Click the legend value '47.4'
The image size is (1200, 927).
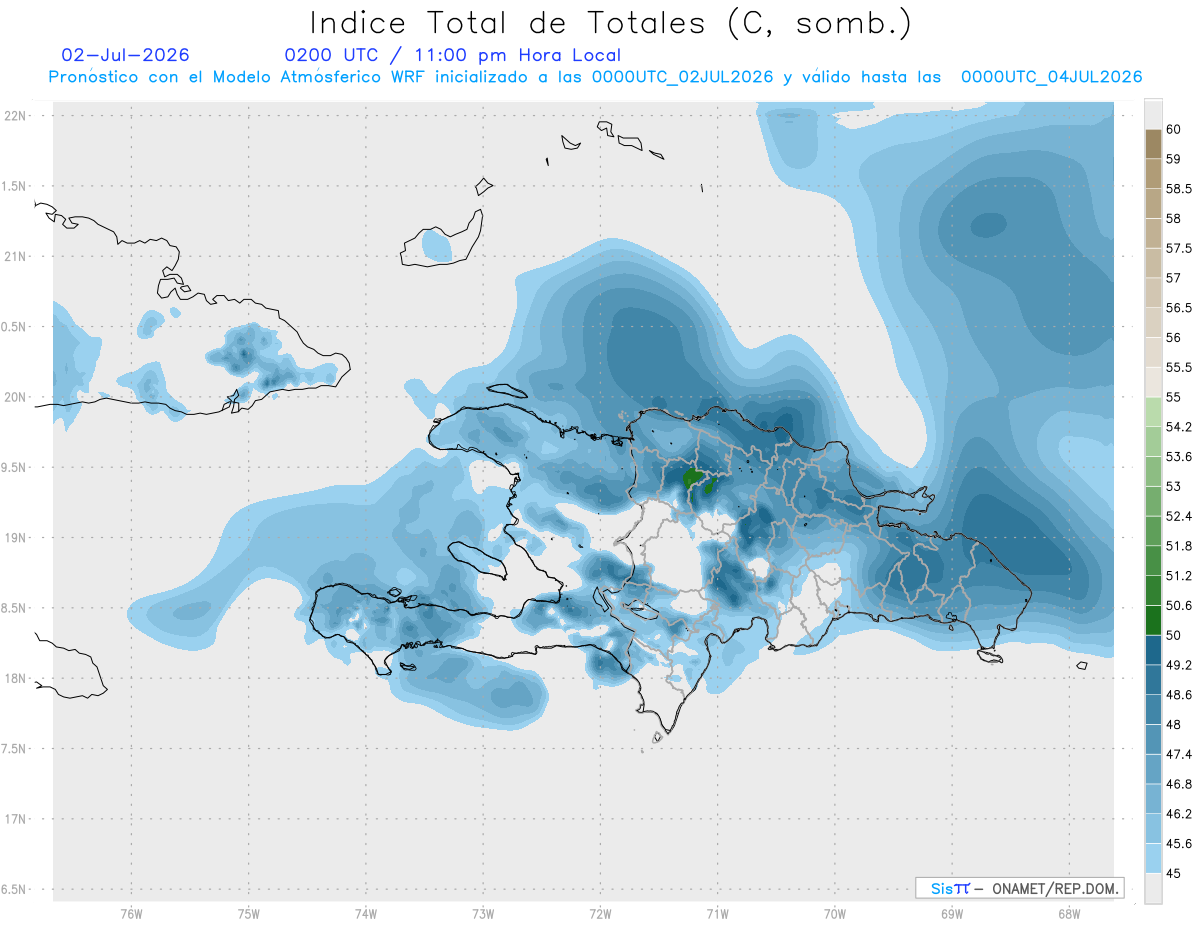point(1178,754)
